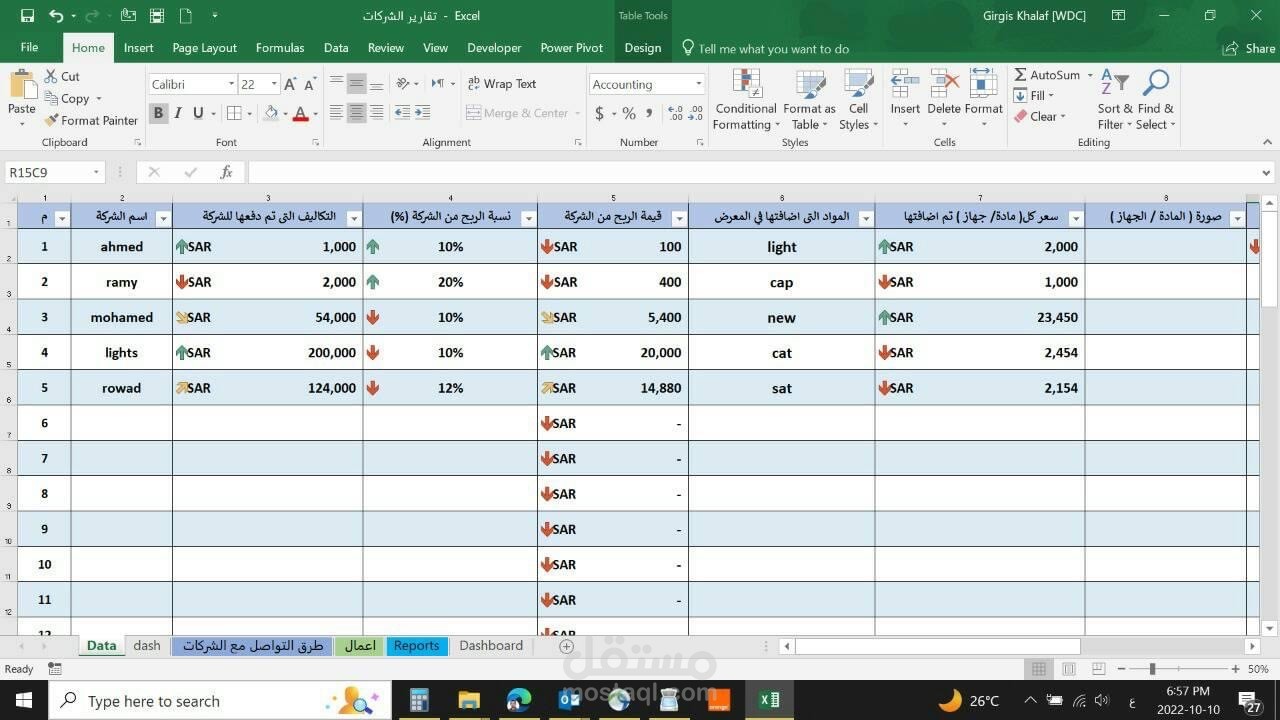The height and width of the screenshot is (720, 1280).
Task: Set the Center horizontal alignment
Action: 356,113
